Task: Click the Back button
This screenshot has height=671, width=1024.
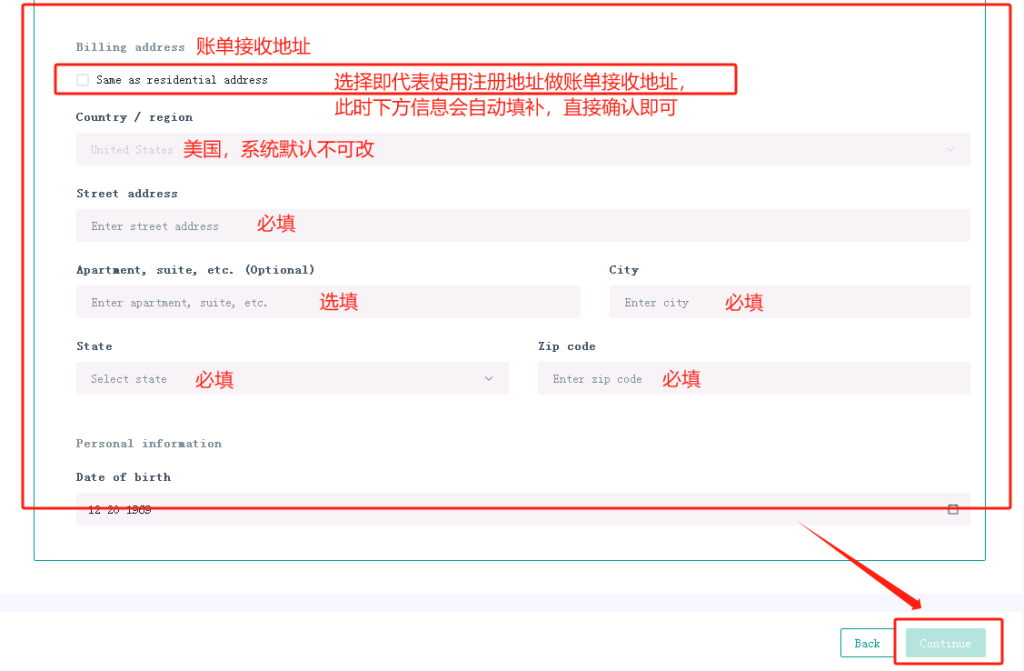Action: (x=867, y=644)
